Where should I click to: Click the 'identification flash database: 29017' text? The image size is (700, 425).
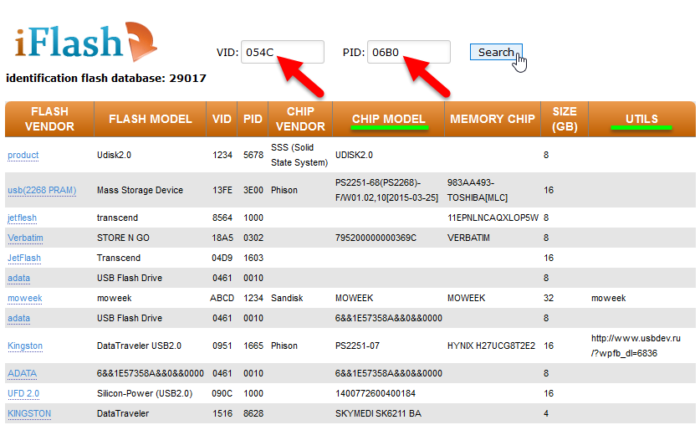click(x=106, y=79)
